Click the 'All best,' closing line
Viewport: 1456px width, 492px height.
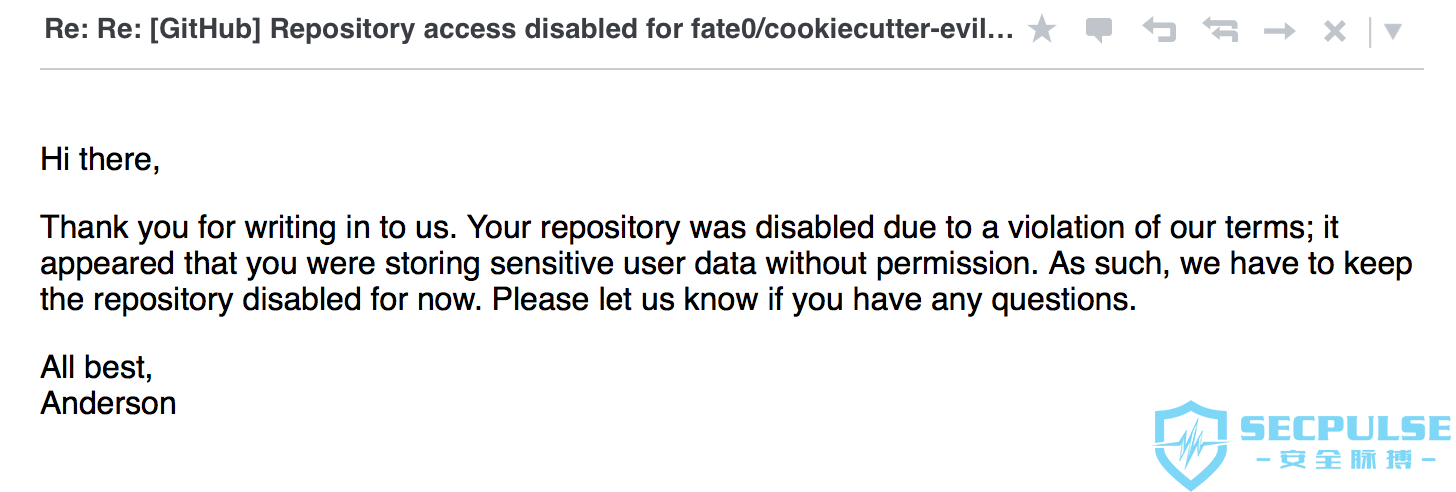(96, 368)
